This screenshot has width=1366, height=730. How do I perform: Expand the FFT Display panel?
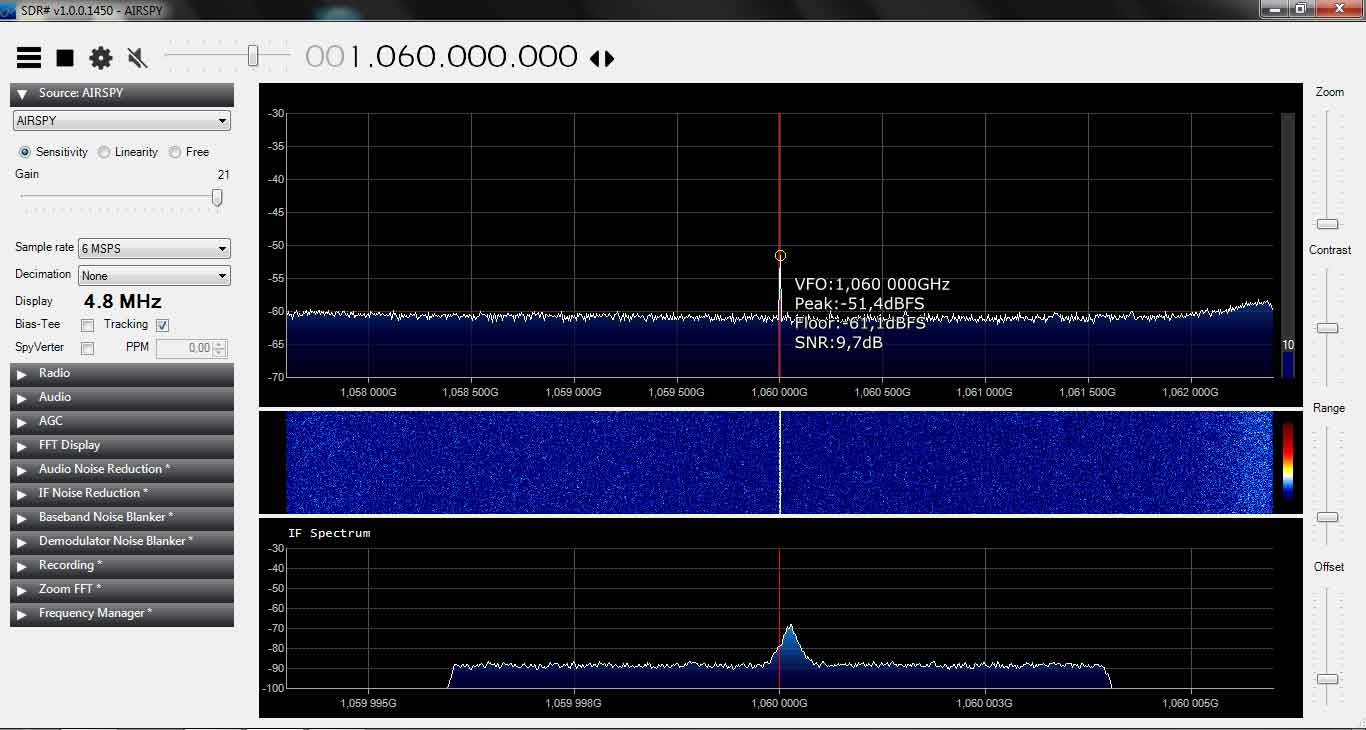(x=122, y=445)
